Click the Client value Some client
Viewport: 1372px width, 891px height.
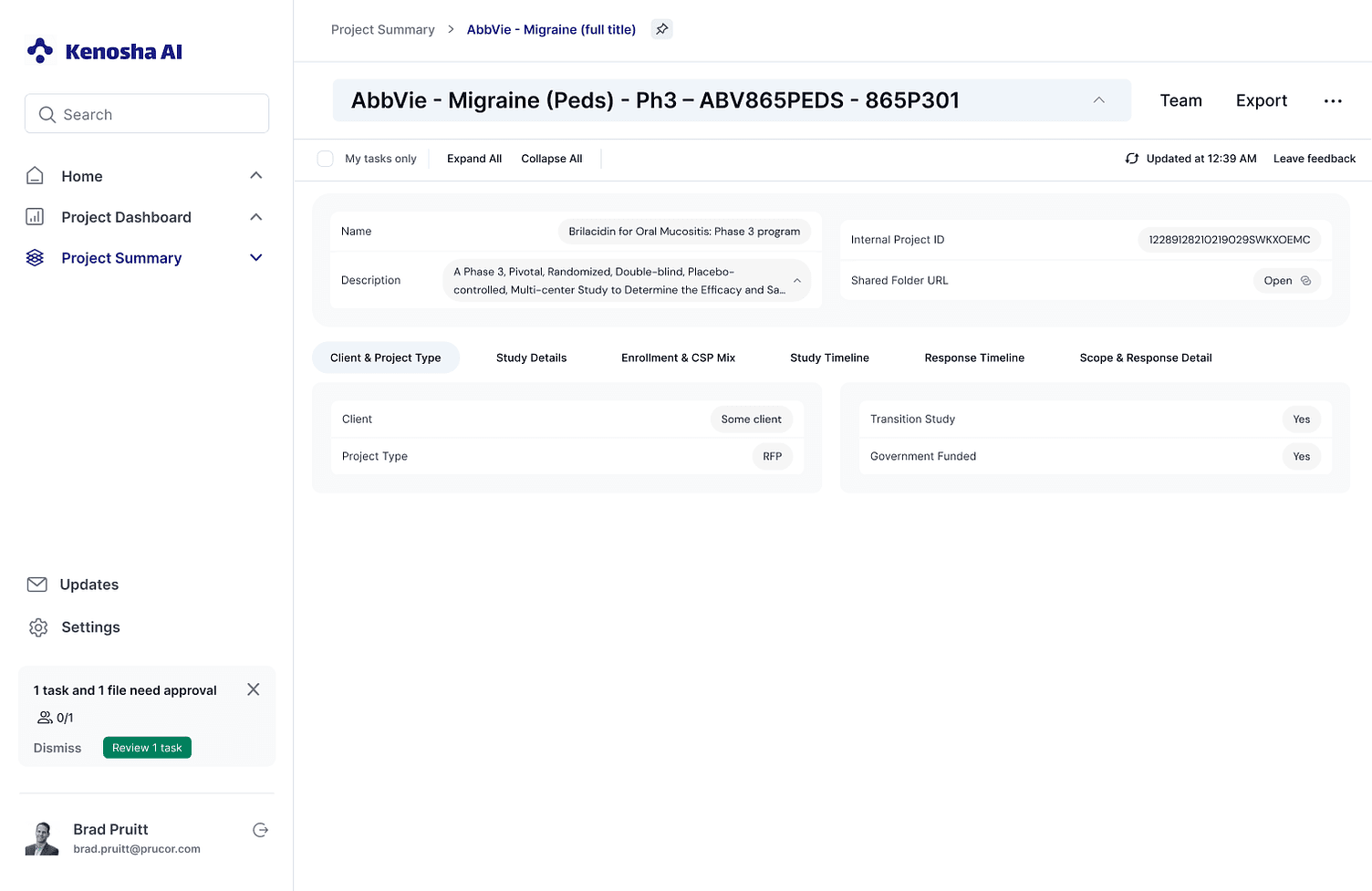(x=752, y=420)
